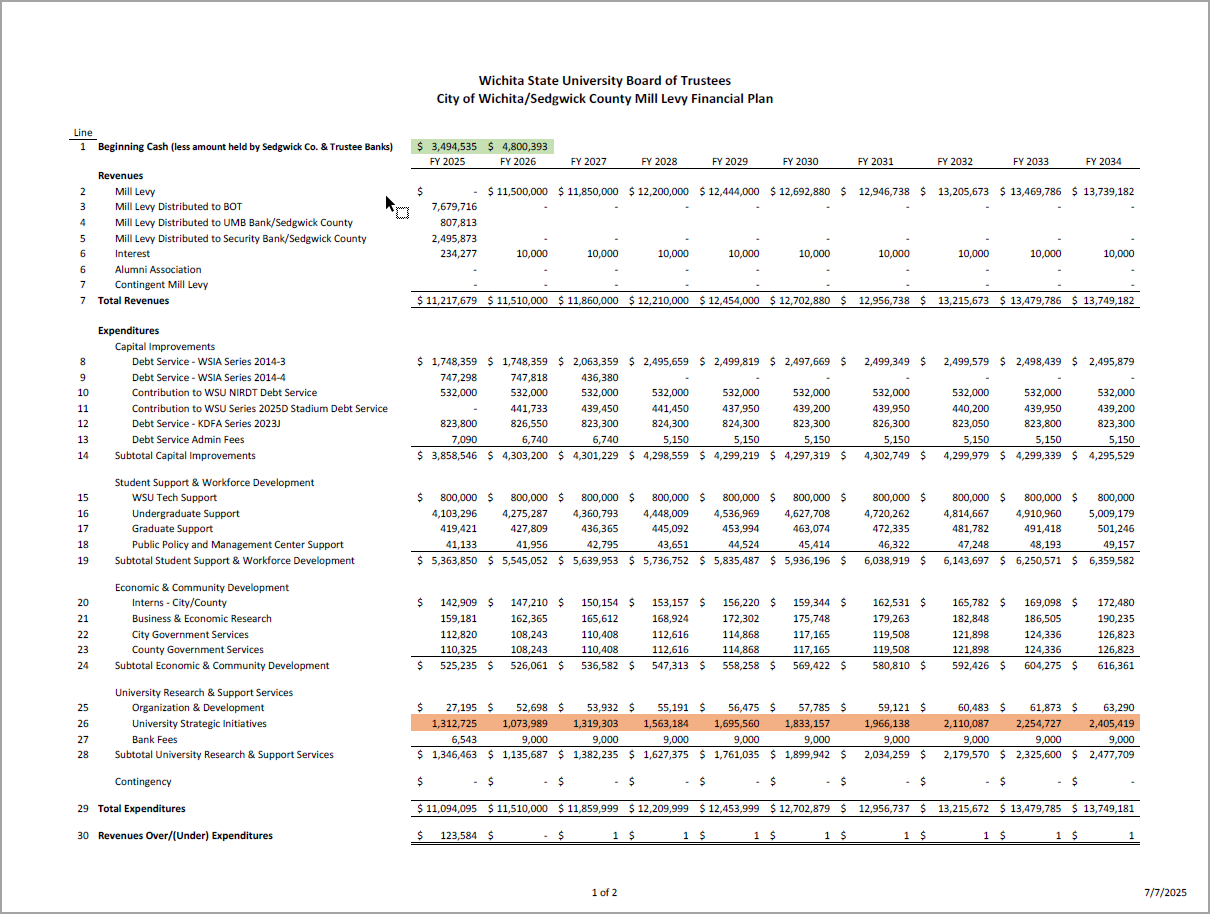Click the 'Alumni Association' row label

click(x=158, y=270)
